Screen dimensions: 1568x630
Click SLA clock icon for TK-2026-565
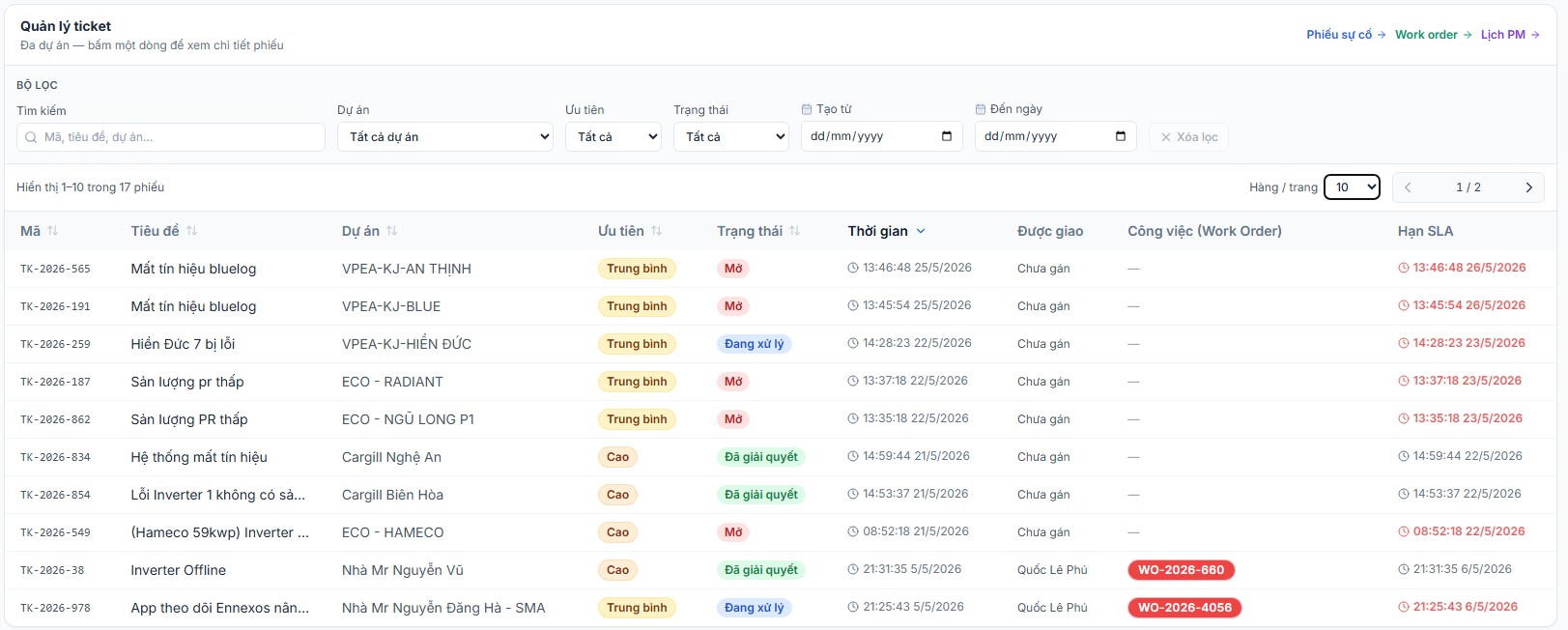[x=1404, y=268]
